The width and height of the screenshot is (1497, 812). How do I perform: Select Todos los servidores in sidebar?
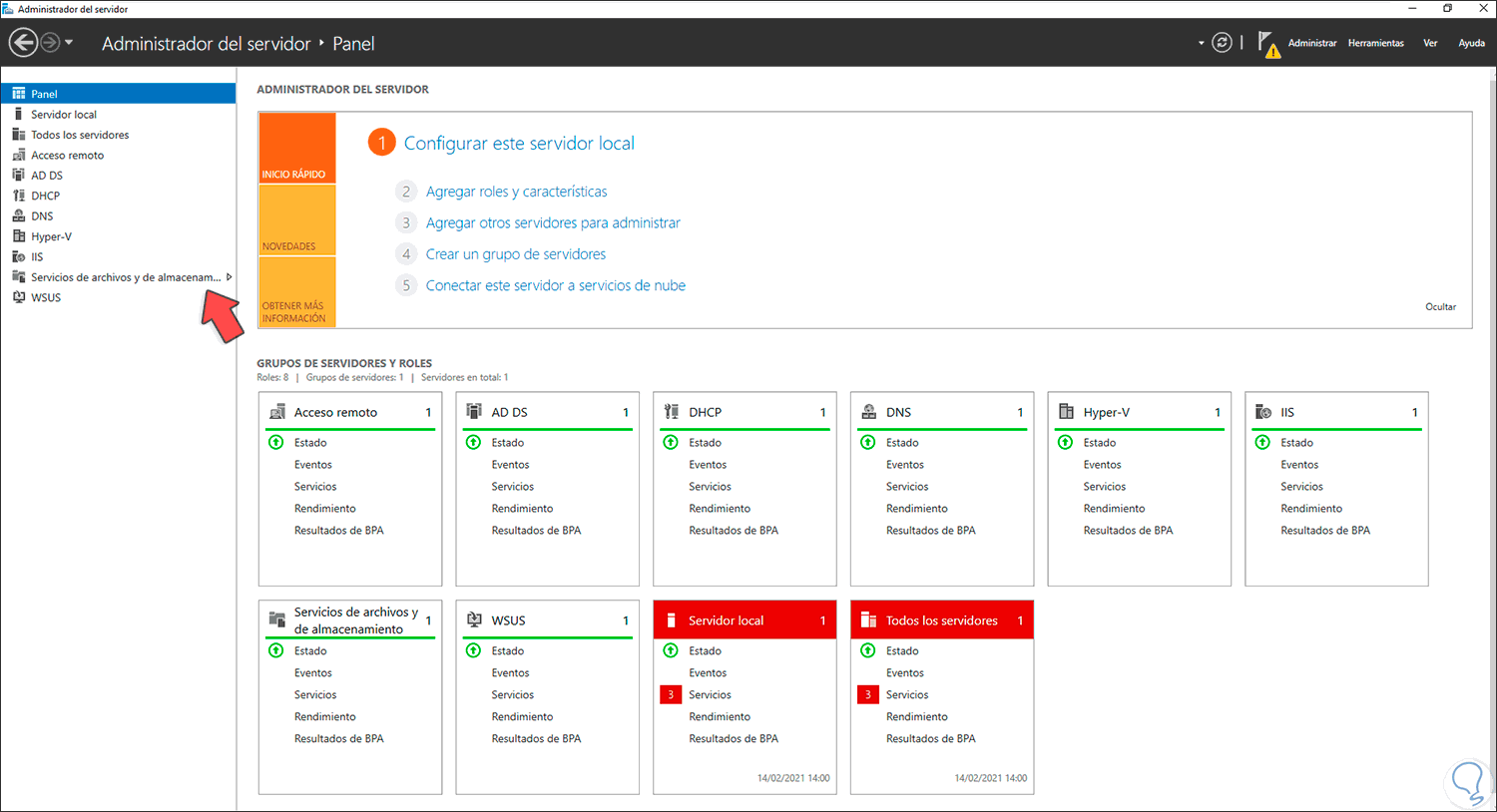80,135
